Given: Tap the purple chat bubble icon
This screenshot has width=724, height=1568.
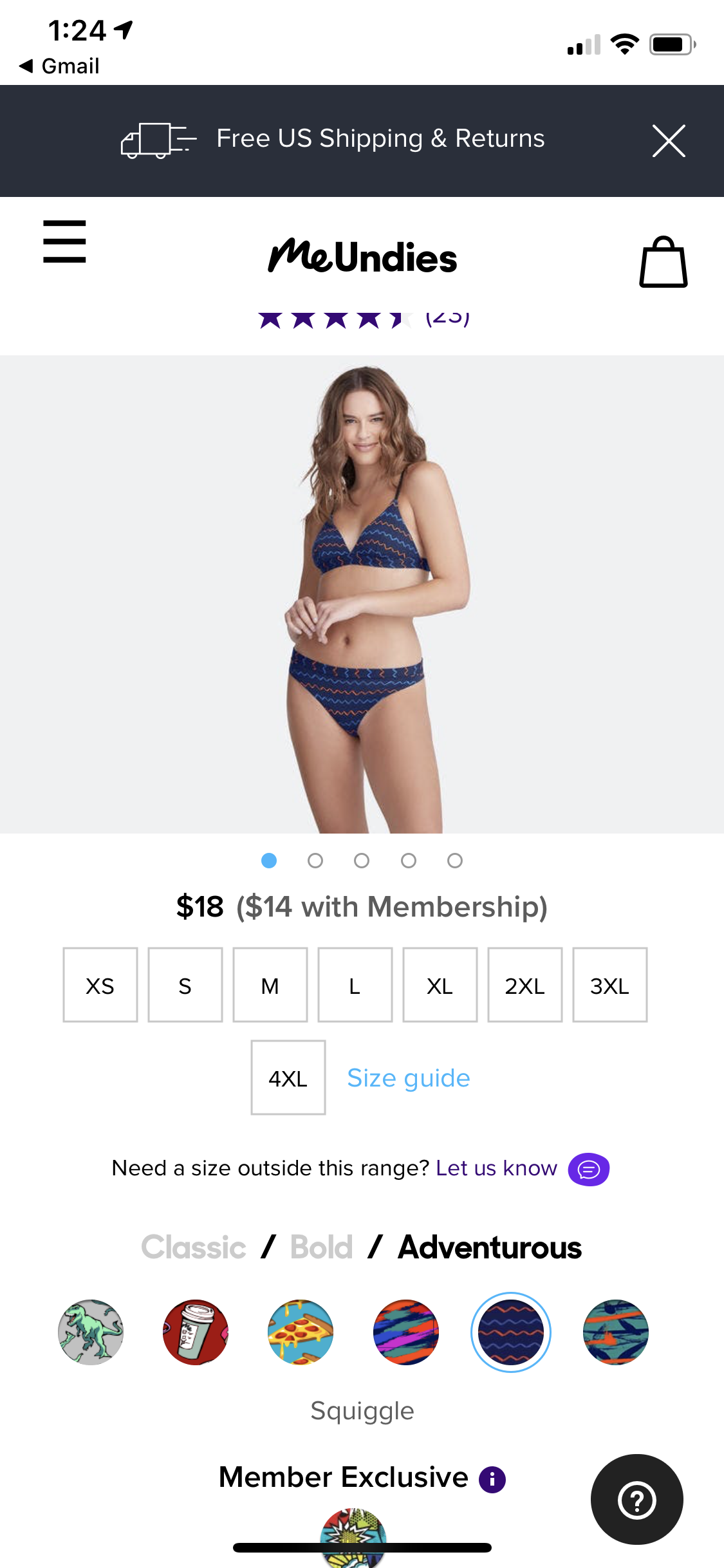Looking at the screenshot, I should [x=588, y=1169].
